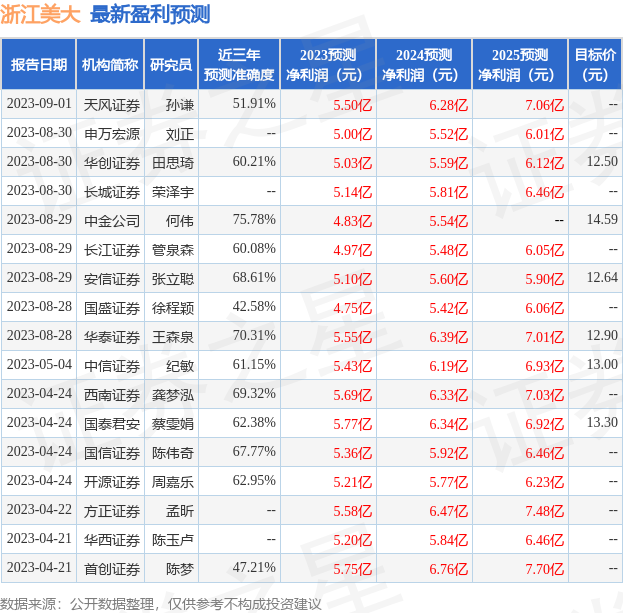Click 4.75亿 forecast value
Screen dimensions: 623x613
point(352,308)
